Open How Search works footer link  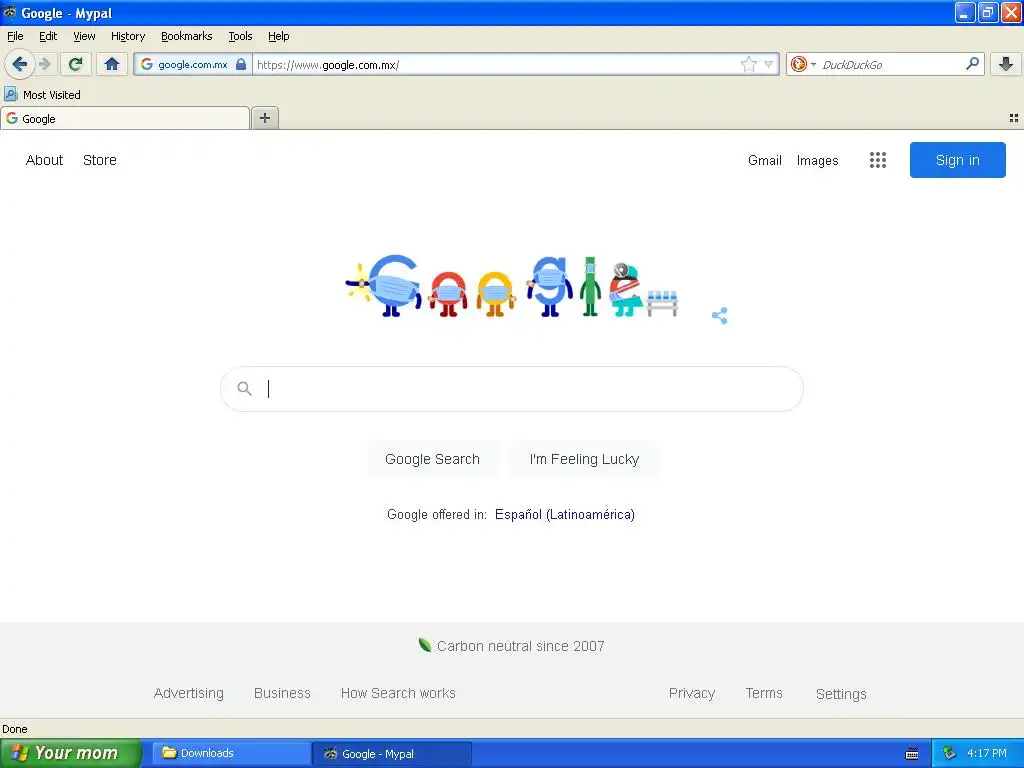398,693
